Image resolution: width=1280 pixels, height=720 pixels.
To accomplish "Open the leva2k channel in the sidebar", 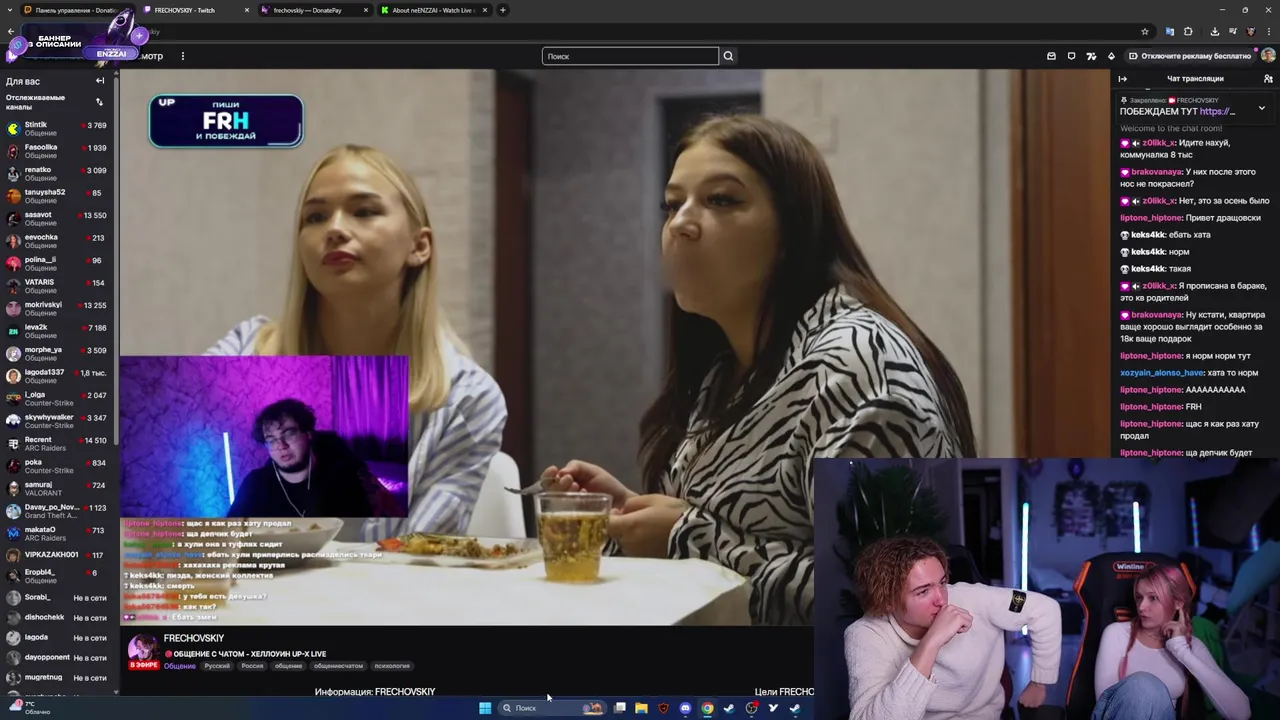I will (58, 331).
